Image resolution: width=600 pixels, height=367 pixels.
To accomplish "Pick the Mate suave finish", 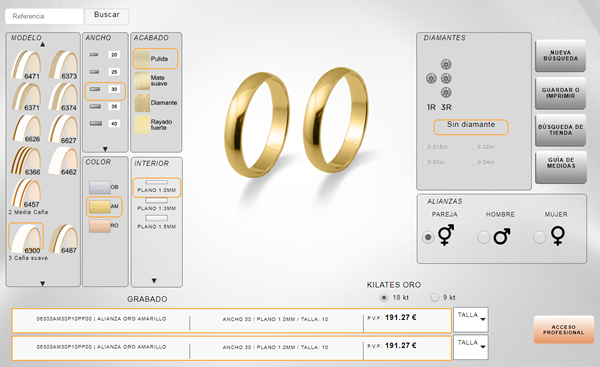I will tap(155, 81).
